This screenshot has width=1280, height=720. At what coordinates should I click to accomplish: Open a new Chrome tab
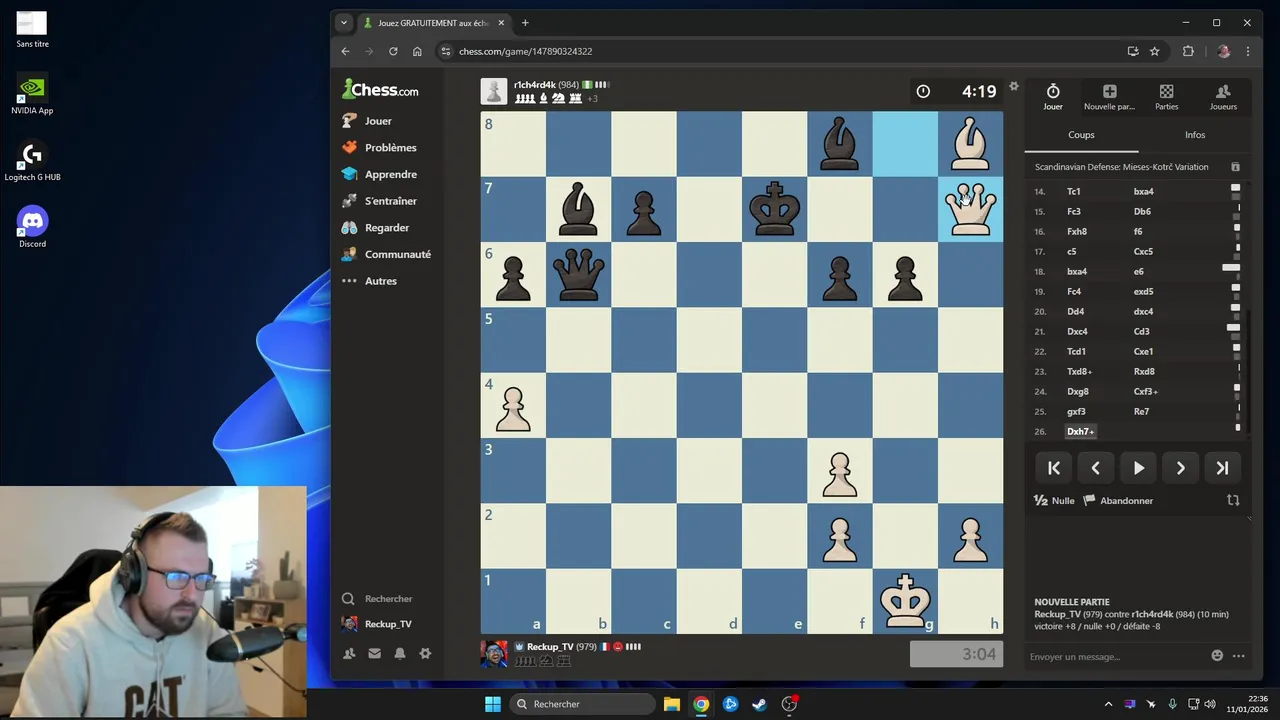click(525, 23)
